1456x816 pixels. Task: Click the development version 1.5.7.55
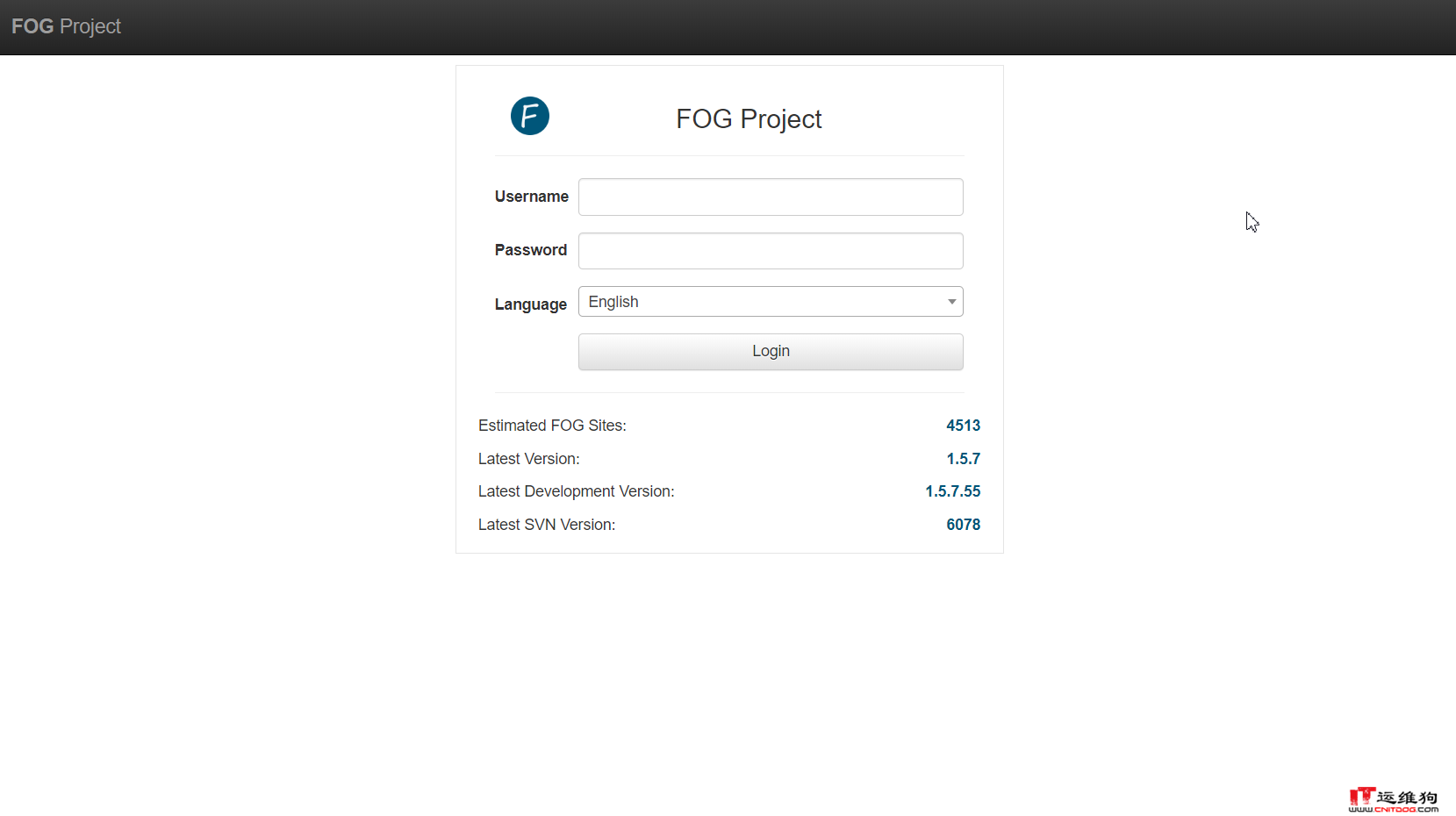click(952, 491)
